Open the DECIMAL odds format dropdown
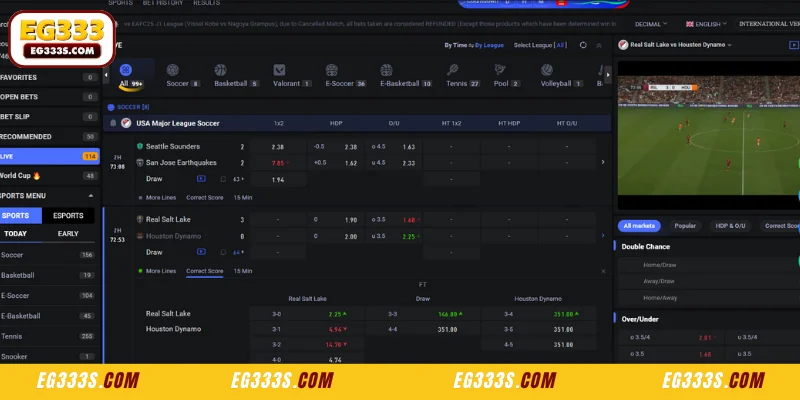 (x=651, y=24)
